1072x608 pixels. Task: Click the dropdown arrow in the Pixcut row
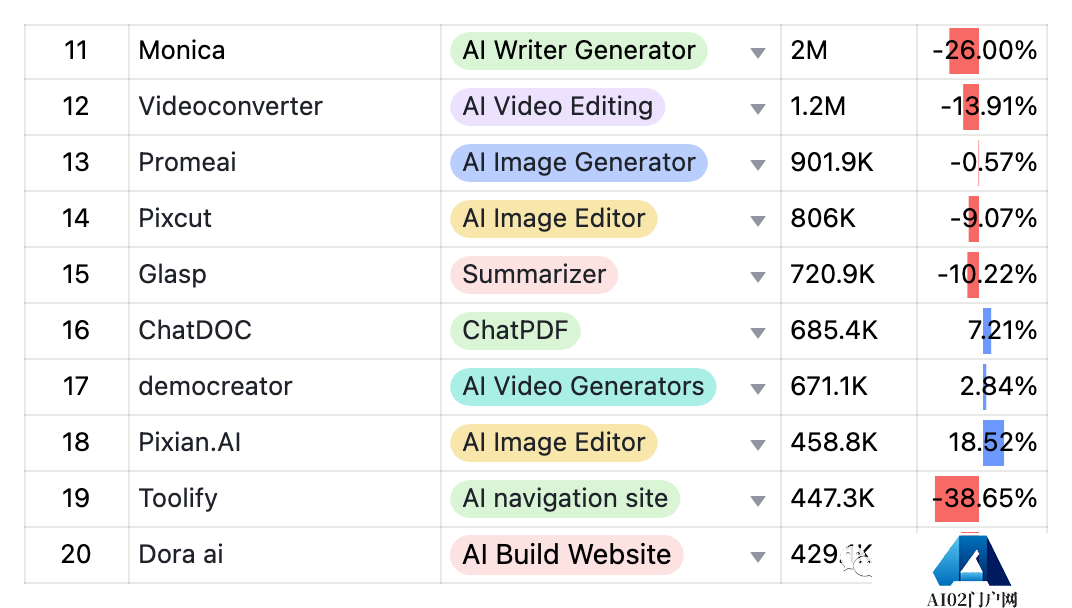[758, 221]
